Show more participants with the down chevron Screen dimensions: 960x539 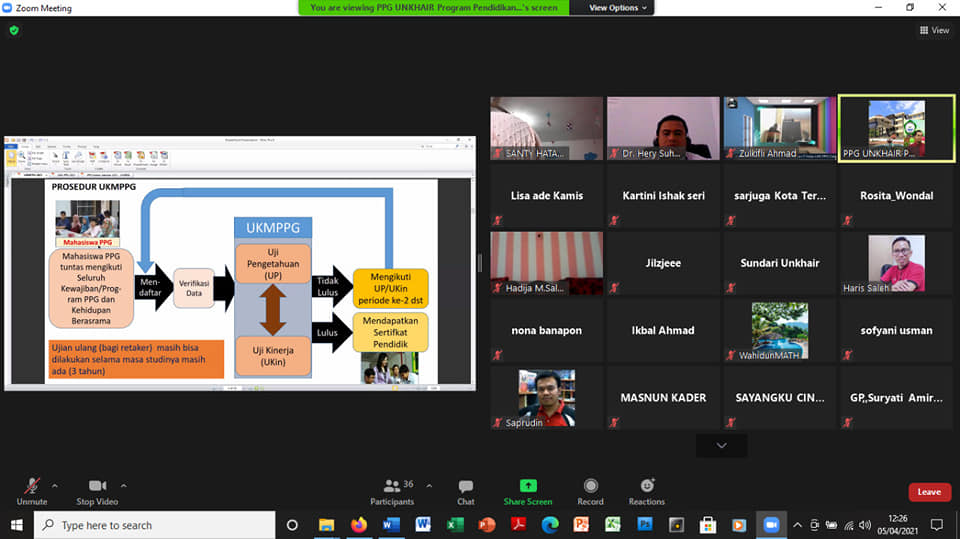click(x=721, y=445)
